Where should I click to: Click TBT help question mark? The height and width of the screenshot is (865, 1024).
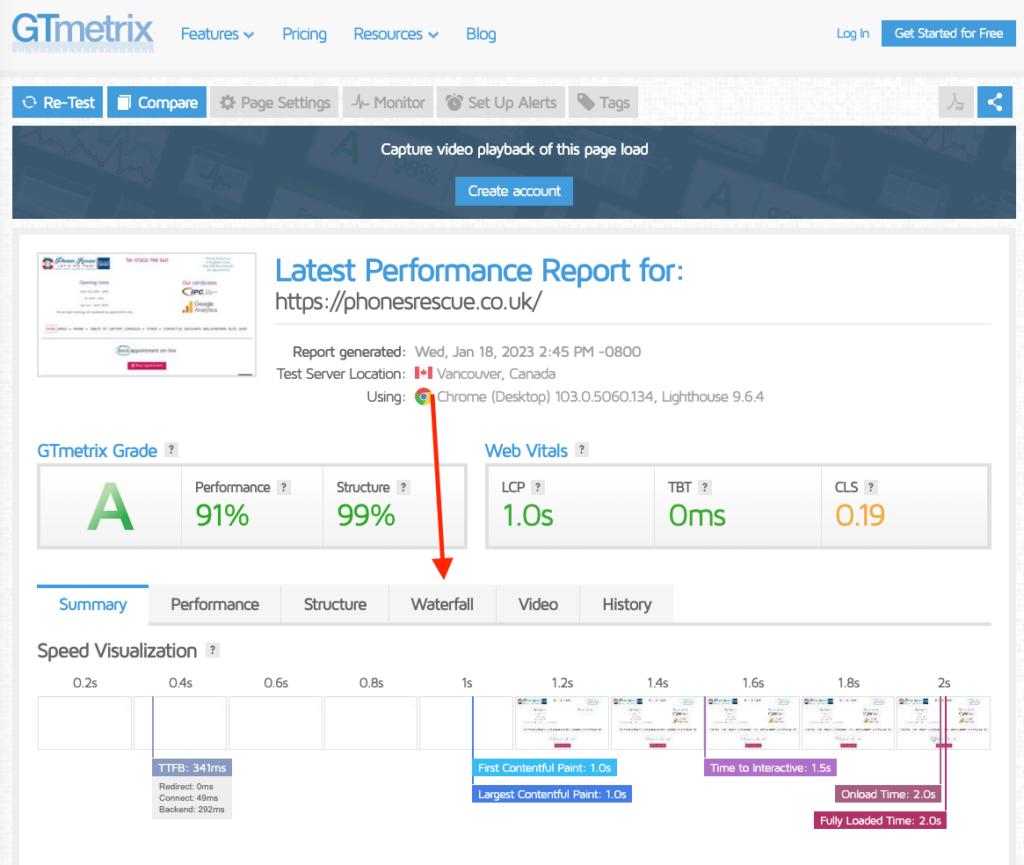point(704,487)
